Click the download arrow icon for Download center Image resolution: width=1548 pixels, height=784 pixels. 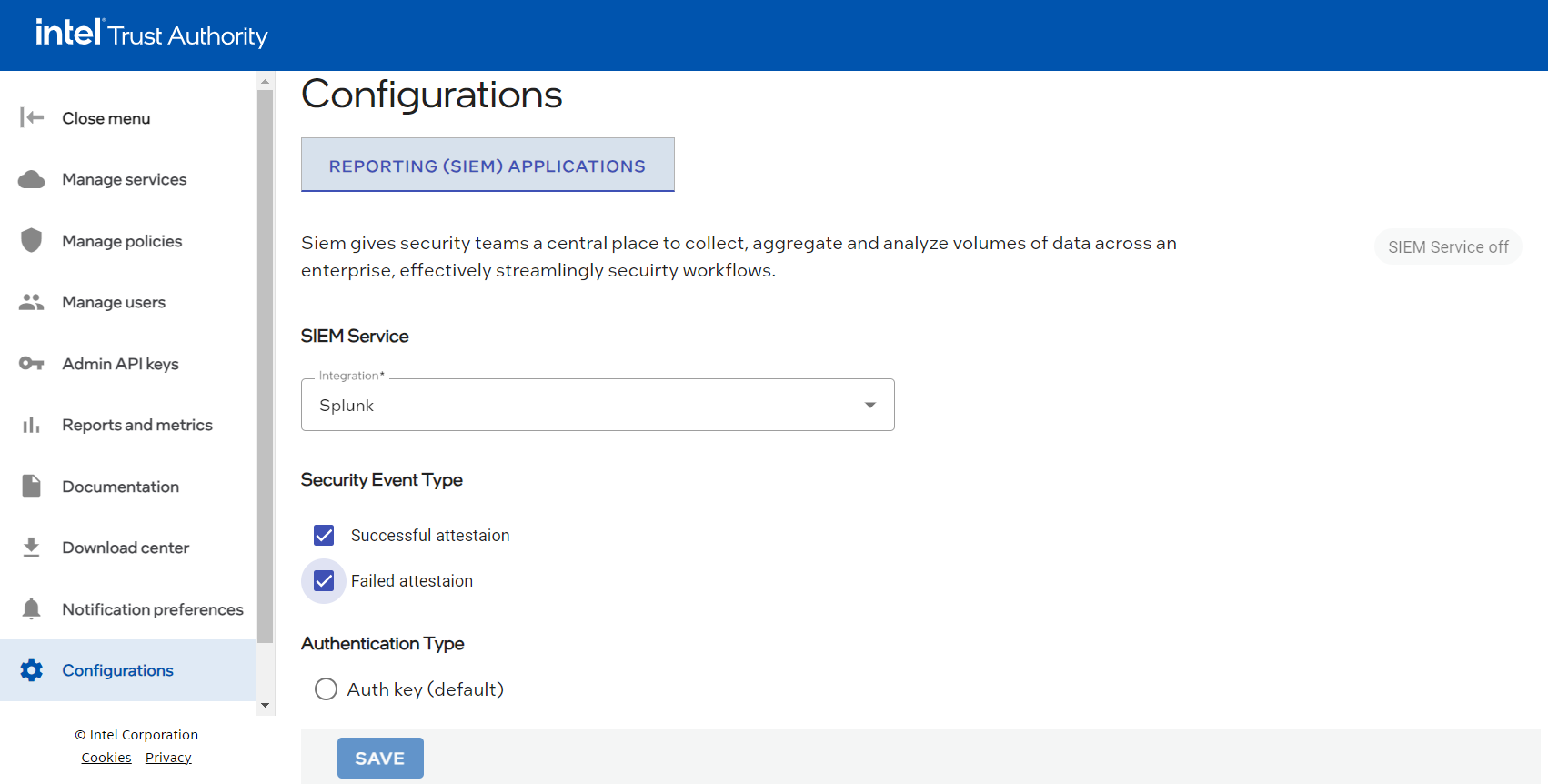(x=32, y=547)
